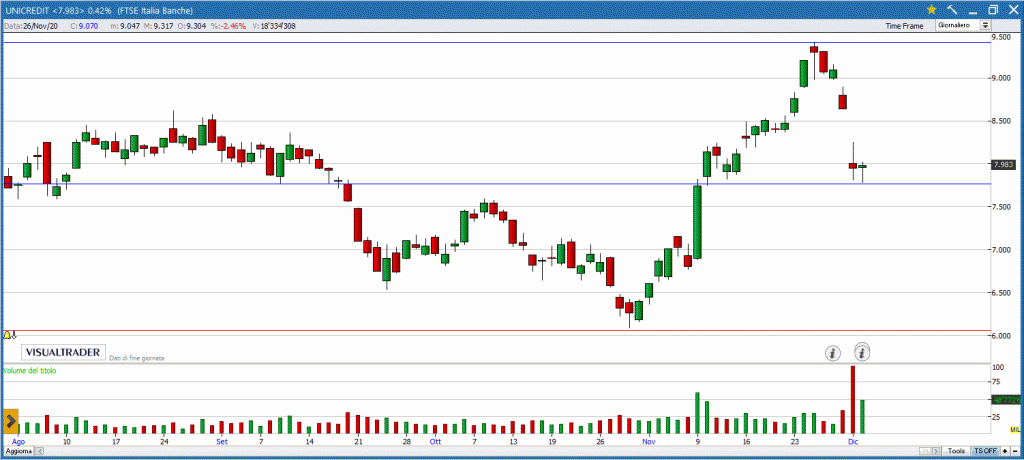The width and height of the screenshot is (1024, 460).
Task: Zoom out with the minus button
Action: [x=1016, y=452]
